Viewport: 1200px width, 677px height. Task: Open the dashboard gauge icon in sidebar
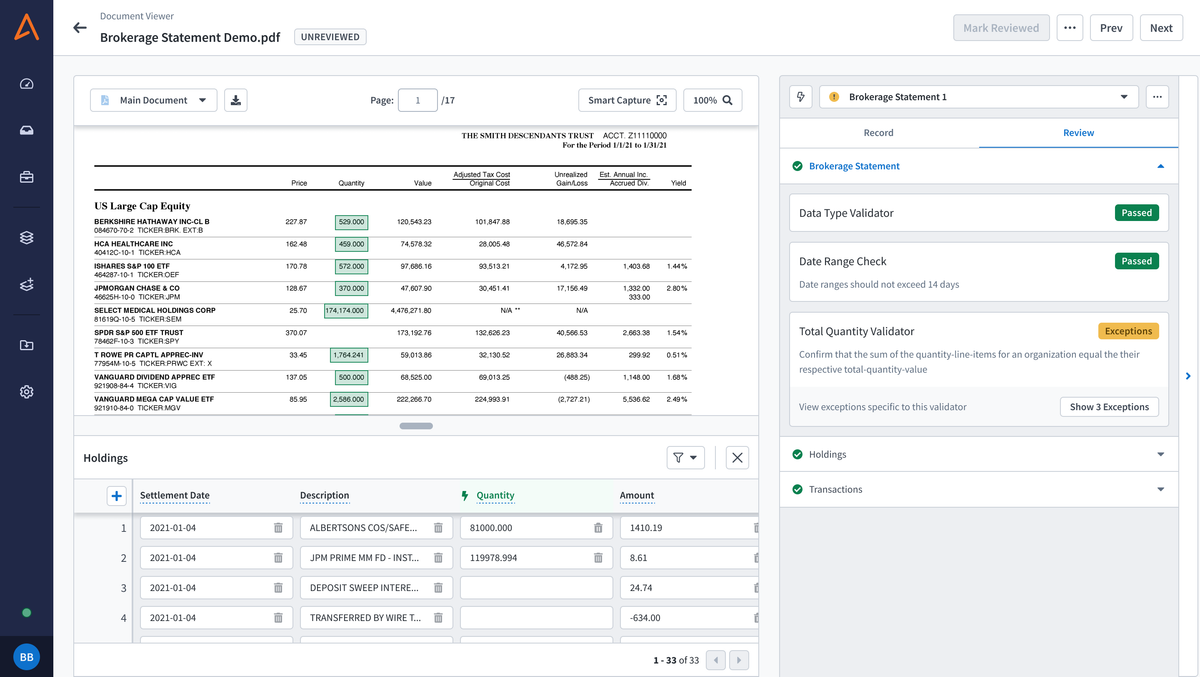27,84
